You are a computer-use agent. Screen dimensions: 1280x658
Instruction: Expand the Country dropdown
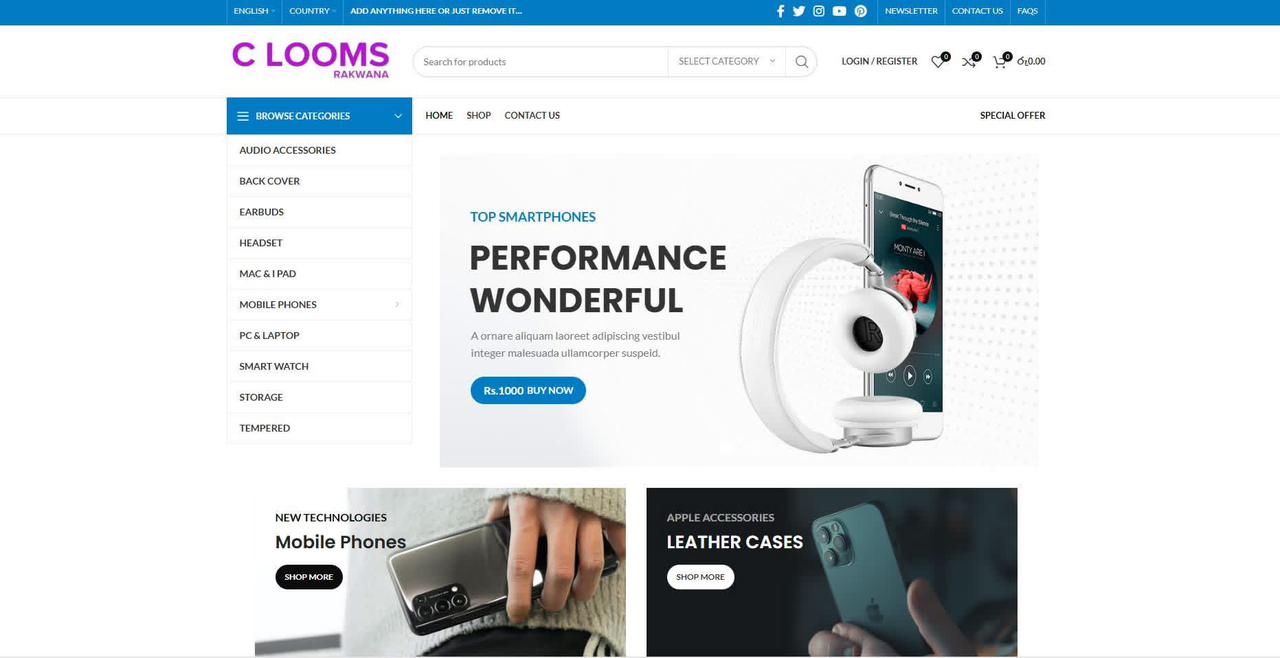(x=312, y=11)
